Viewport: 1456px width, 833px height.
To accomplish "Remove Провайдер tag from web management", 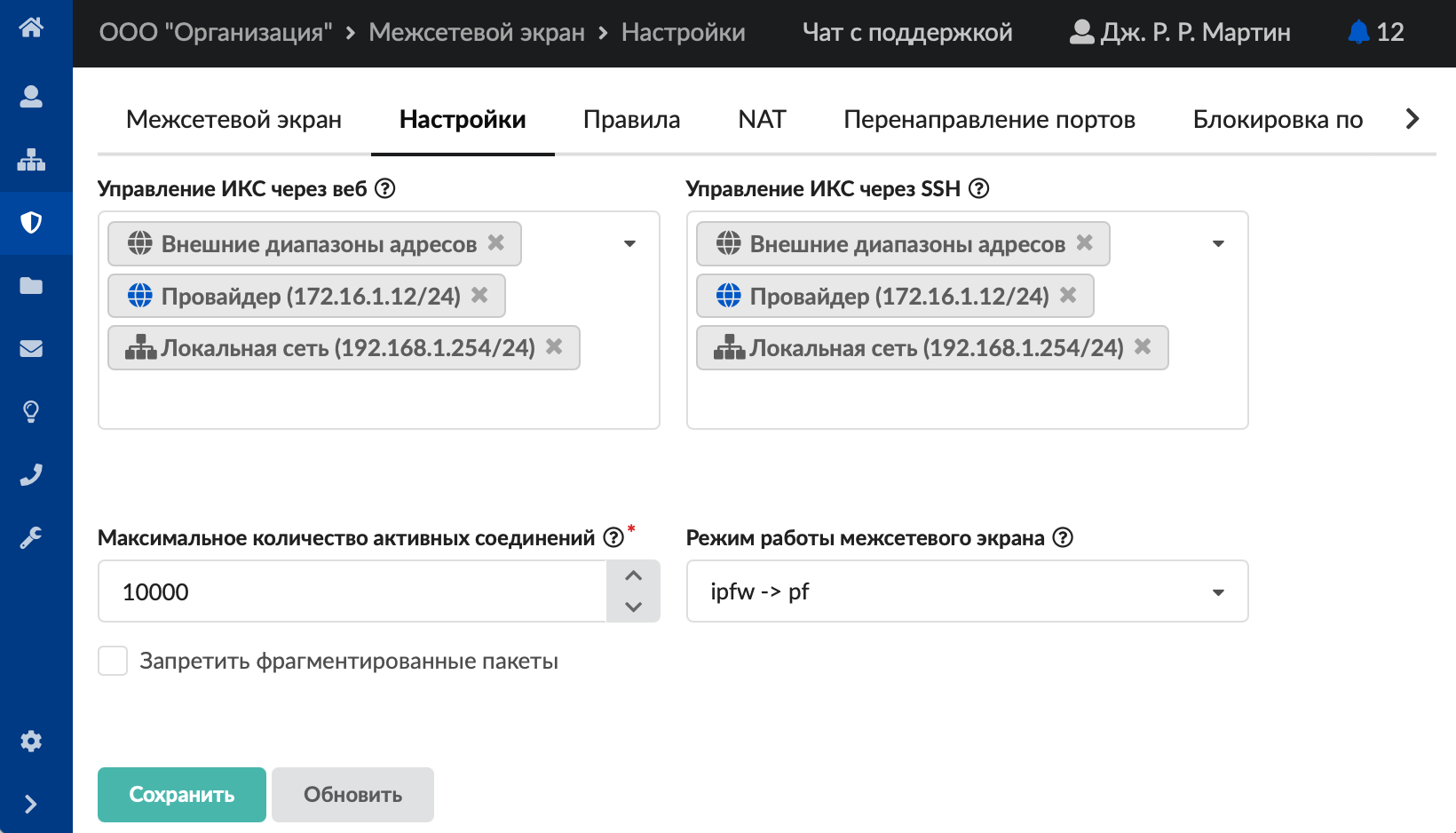I will [479, 295].
